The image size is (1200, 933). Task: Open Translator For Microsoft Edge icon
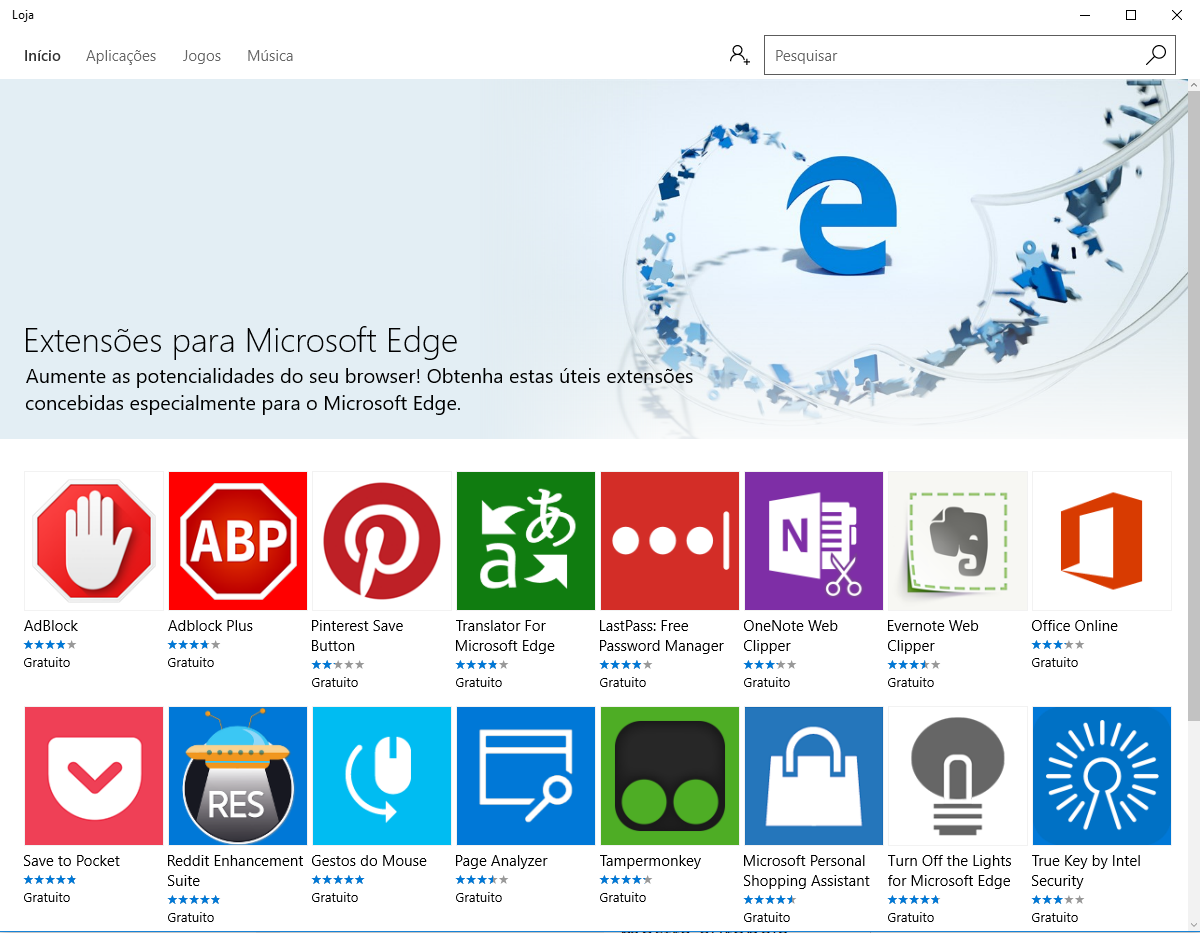[x=526, y=541]
